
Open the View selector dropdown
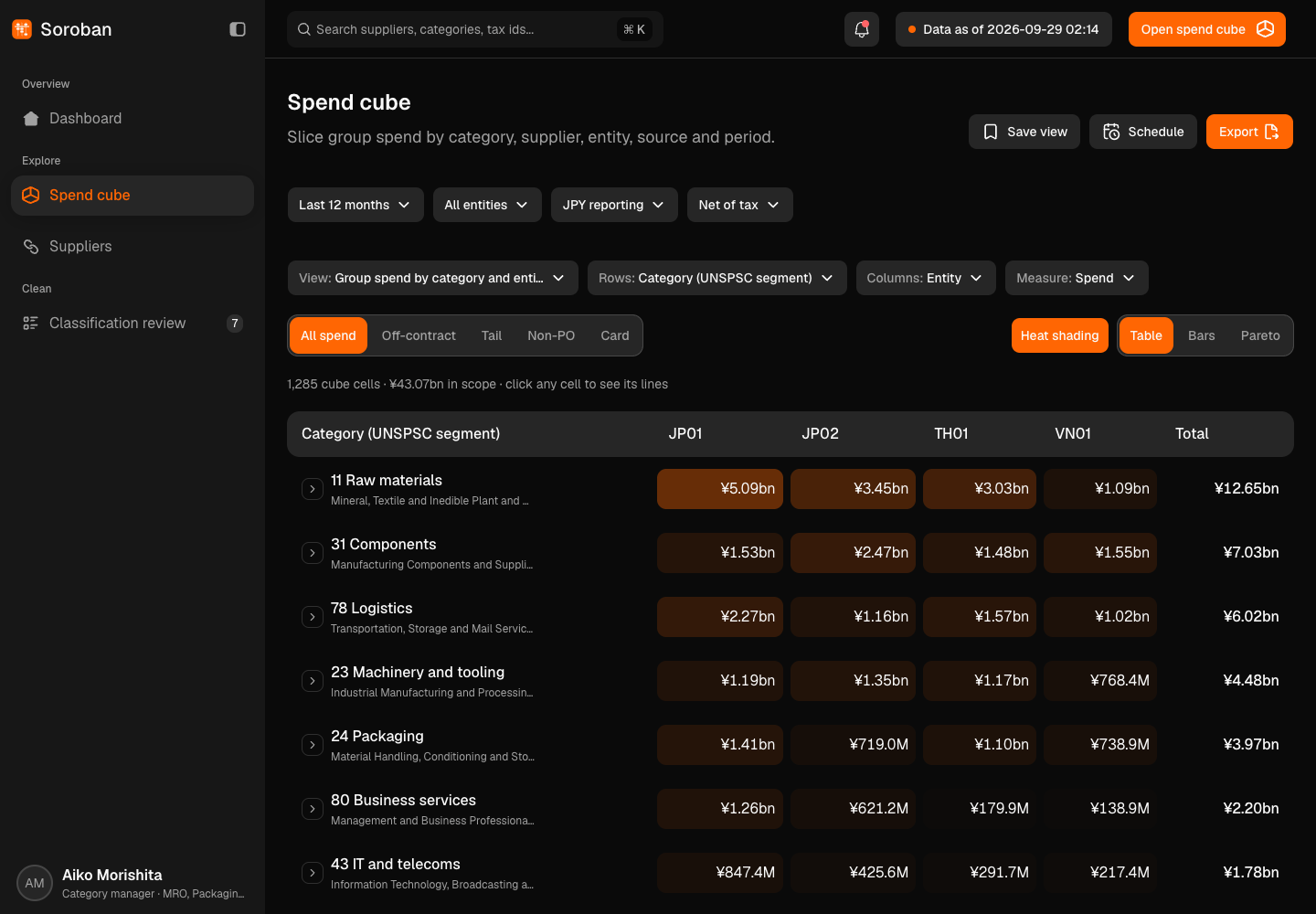point(432,278)
